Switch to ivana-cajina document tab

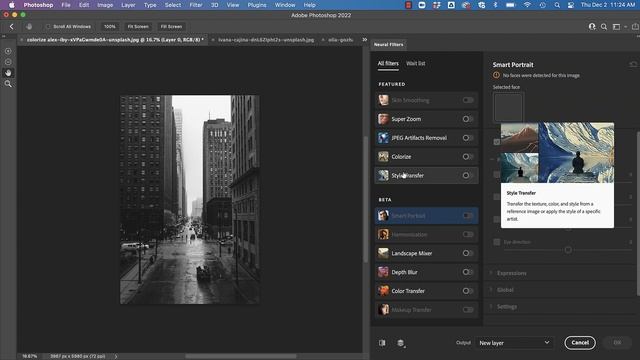pos(266,40)
